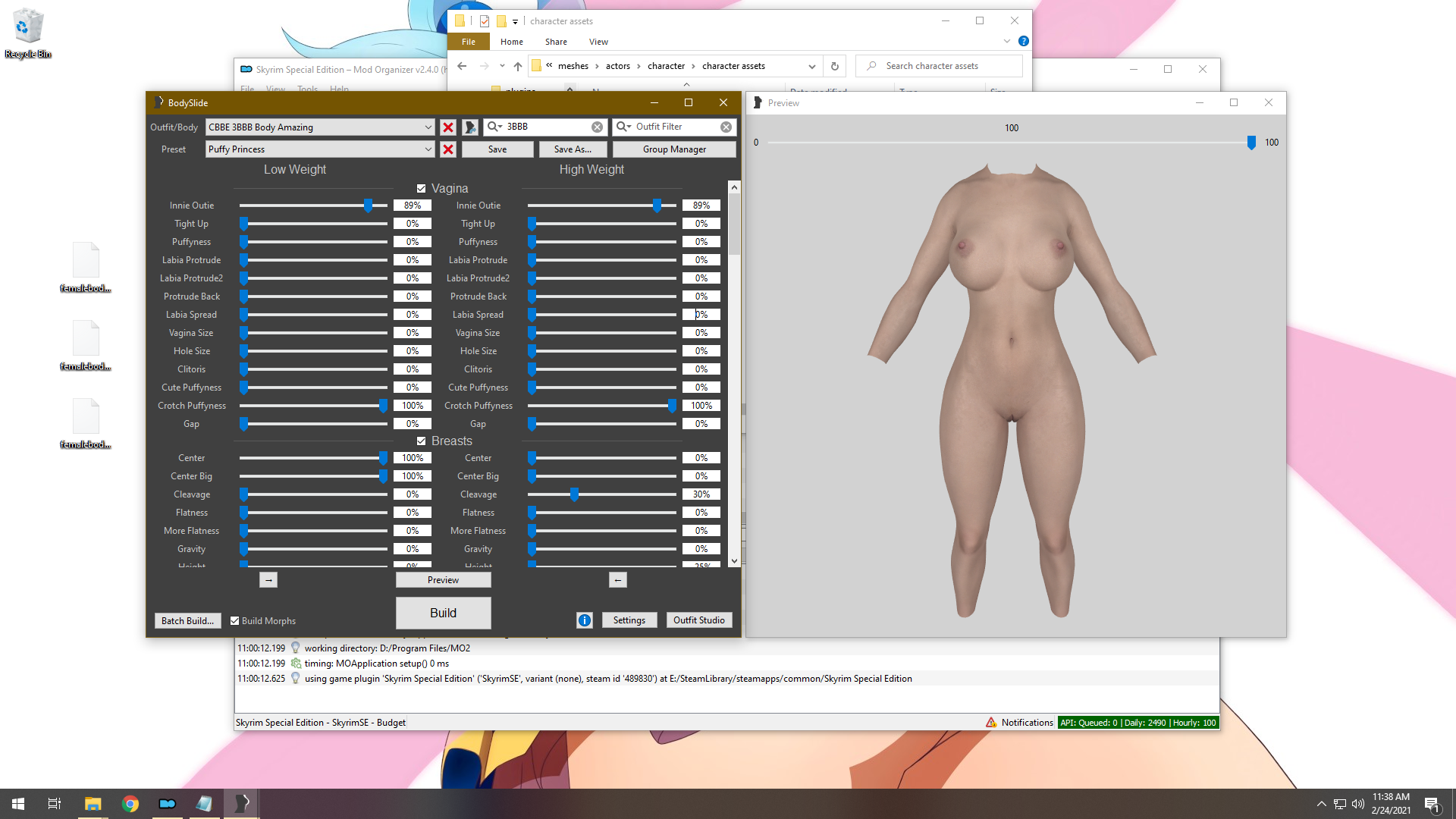Open Recycle Bin on desktop
Viewport: 1456px width, 819px height.
[x=28, y=33]
